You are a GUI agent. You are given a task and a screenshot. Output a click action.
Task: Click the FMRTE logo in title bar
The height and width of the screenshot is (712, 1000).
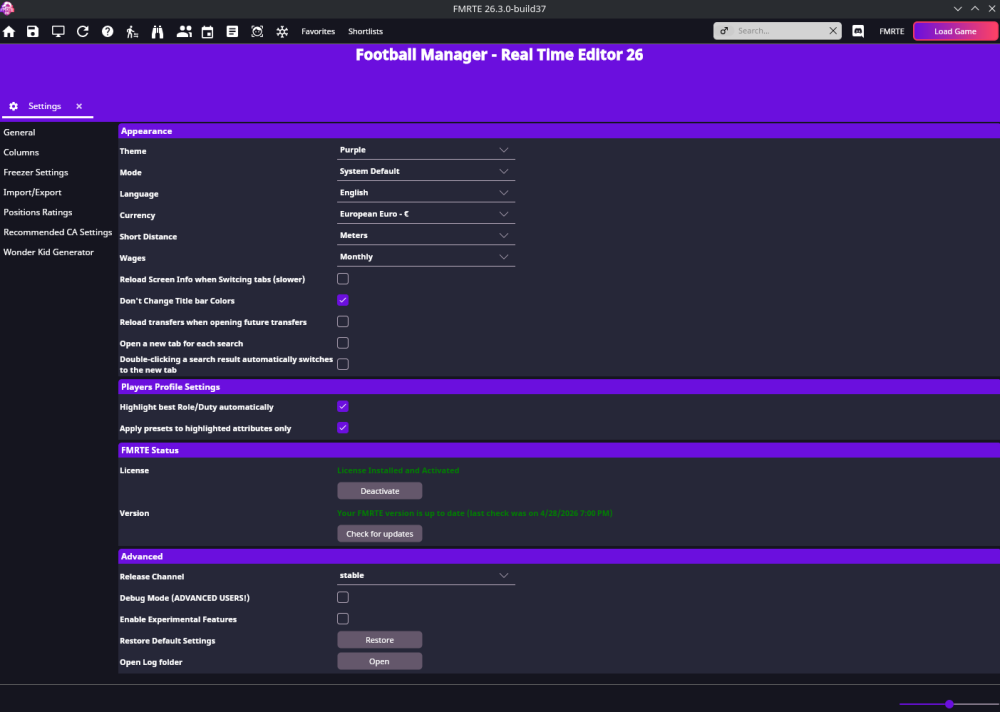(8, 8)
